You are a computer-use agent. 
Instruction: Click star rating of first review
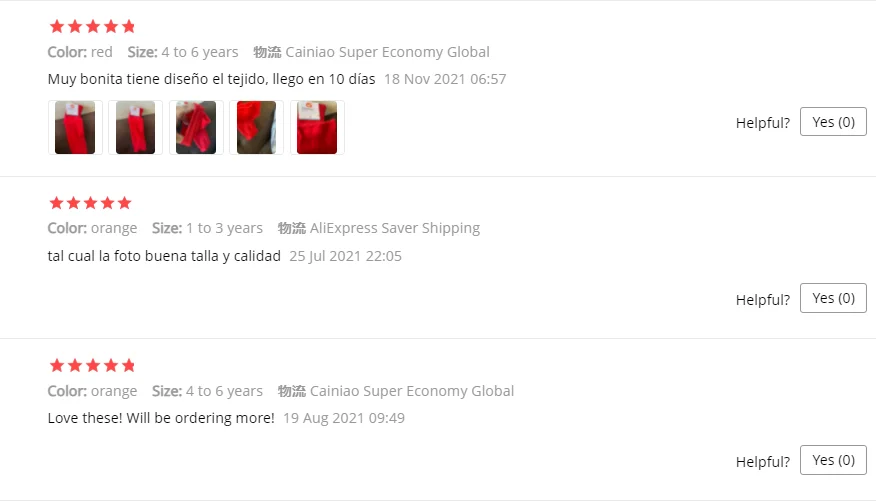92,26
